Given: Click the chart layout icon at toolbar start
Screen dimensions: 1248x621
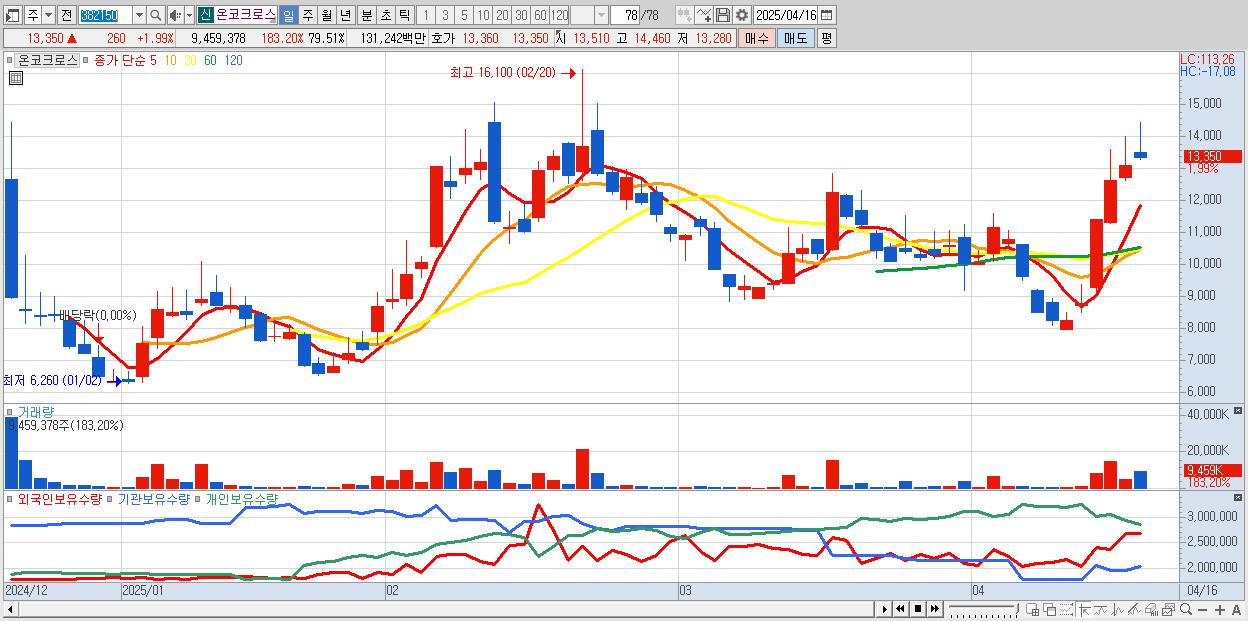Looking at the screenshot, I should tap(13, 15).
